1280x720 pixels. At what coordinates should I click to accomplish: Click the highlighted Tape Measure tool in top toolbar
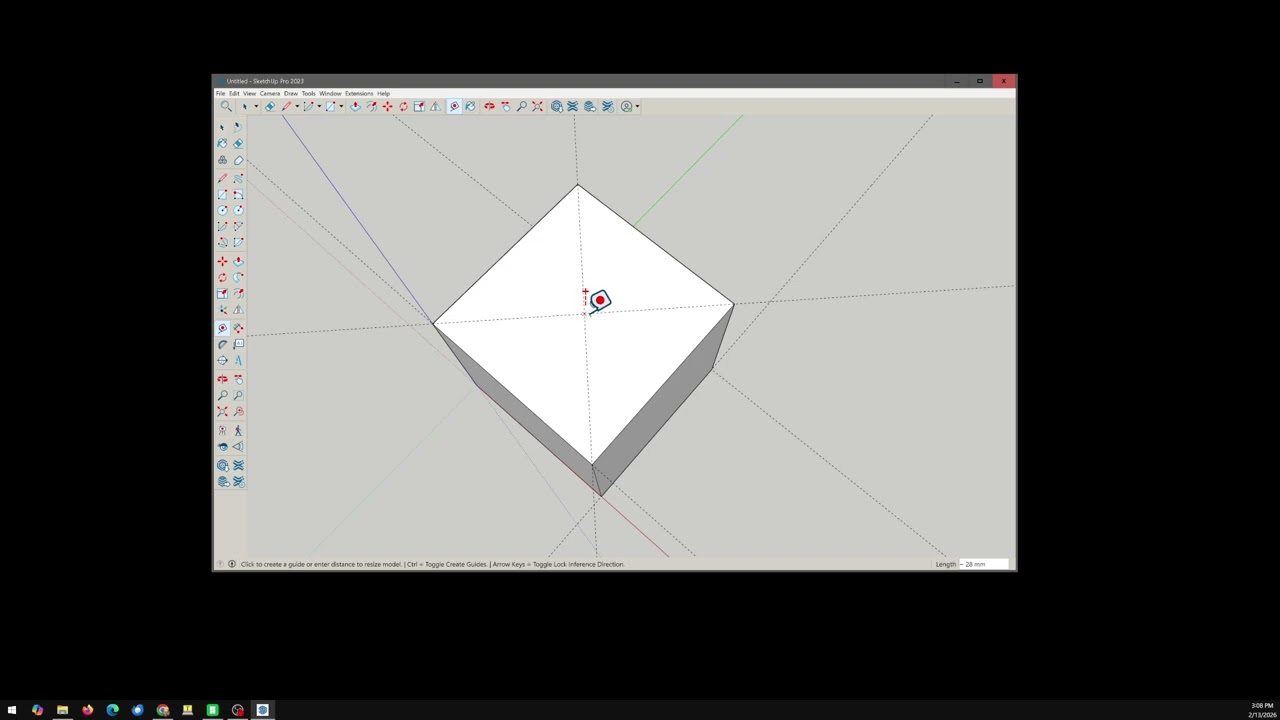454,106
